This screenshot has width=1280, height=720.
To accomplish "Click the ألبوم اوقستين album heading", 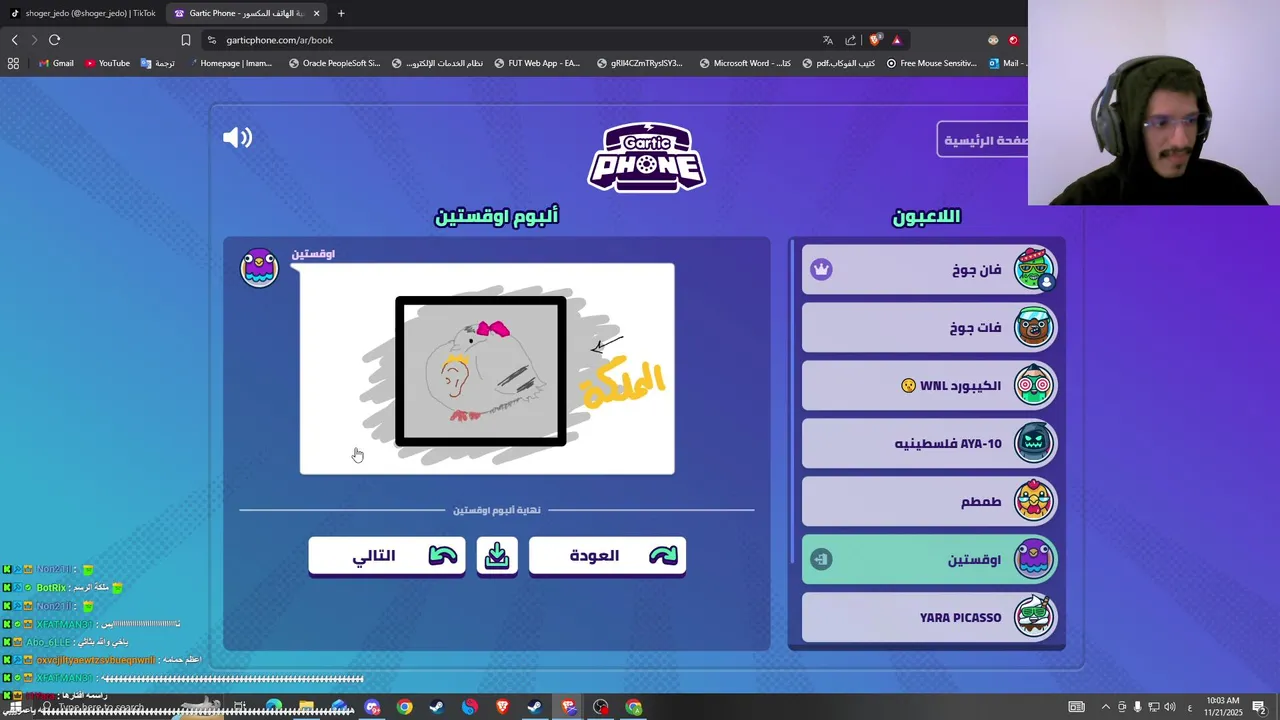I will (497, 216).
